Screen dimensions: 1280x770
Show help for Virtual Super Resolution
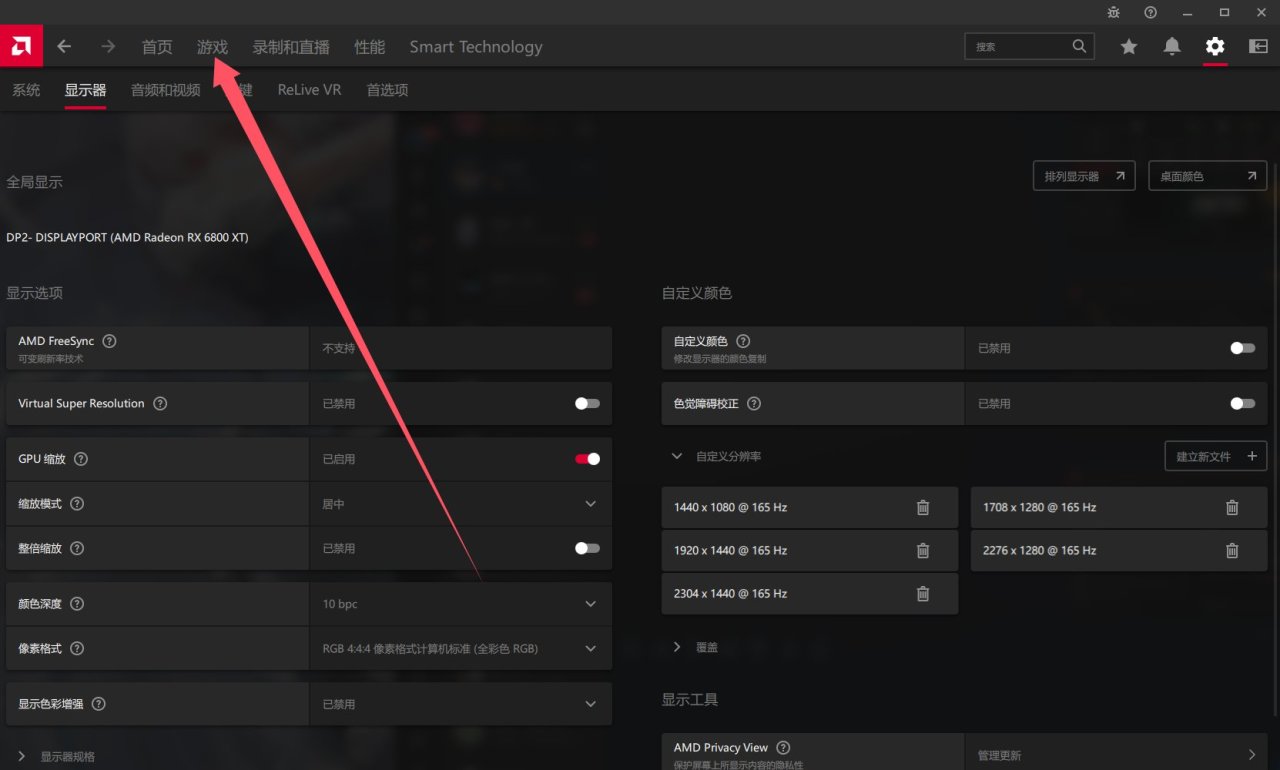(160, 404)
